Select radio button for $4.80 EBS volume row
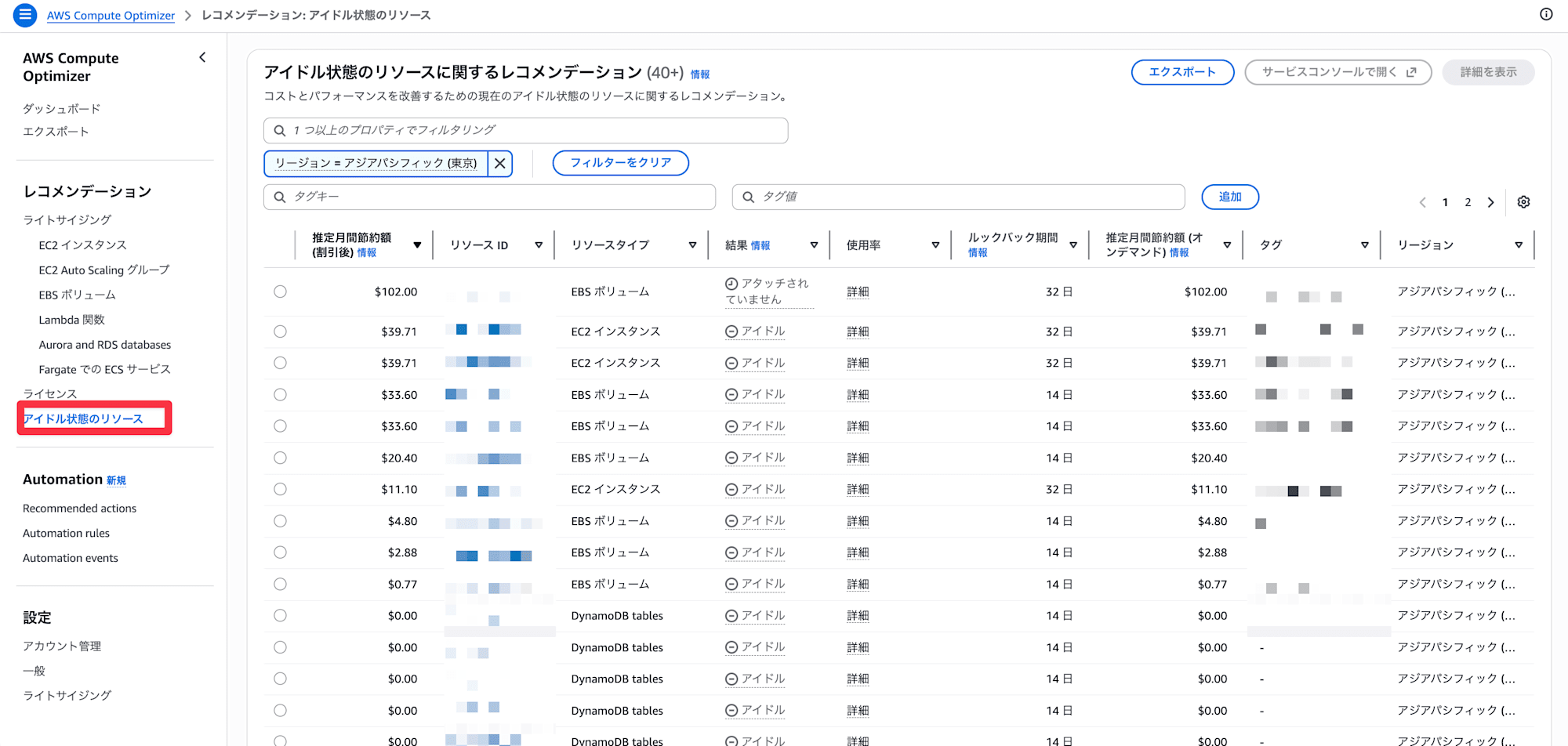The height and width of the screenshot is (746, 1568). [x=280, y=521]
